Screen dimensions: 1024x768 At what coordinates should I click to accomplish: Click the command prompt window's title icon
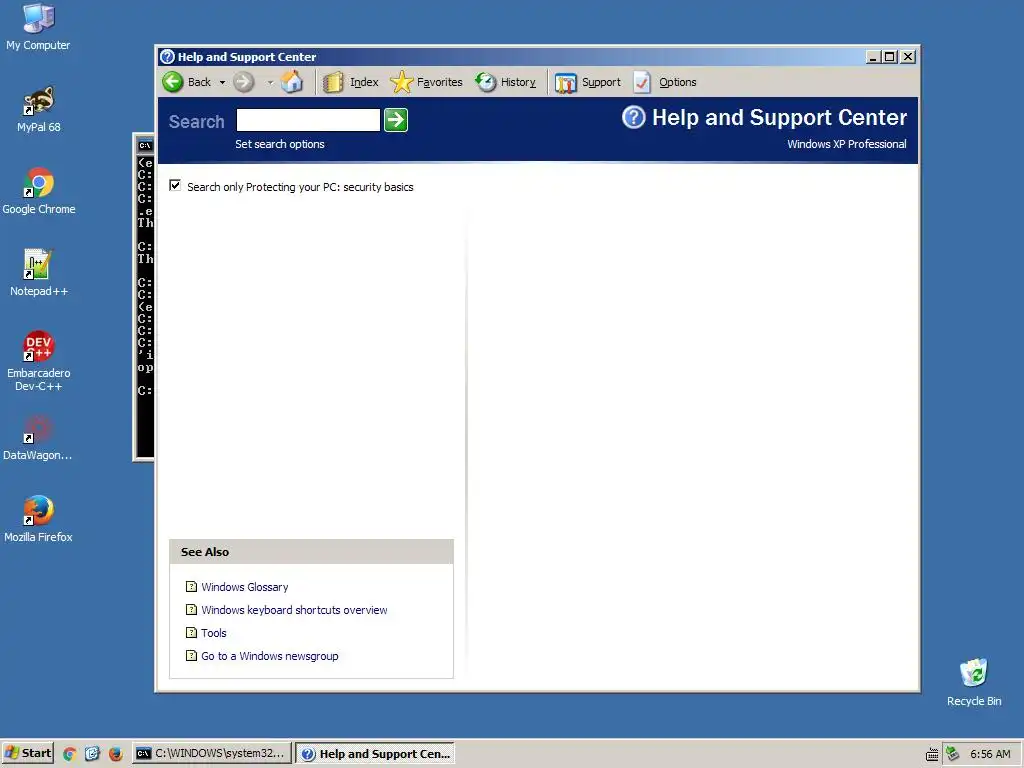pos(145,145)
